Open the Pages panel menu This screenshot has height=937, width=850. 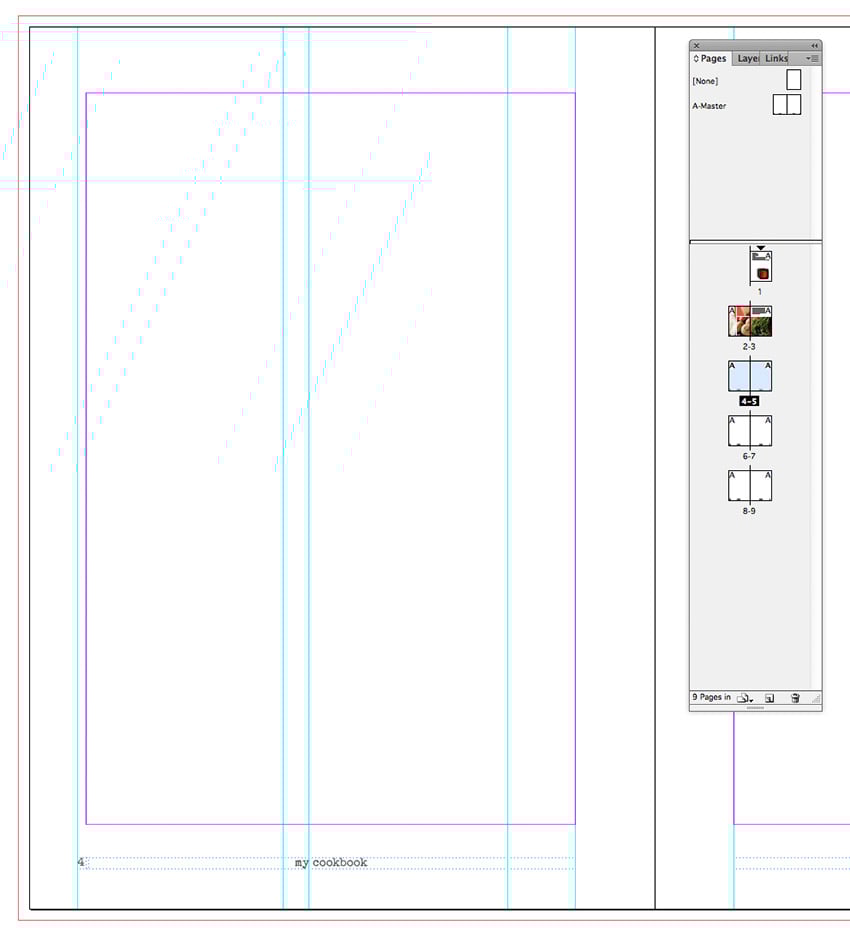pyautogui.click(x=812, y=58)
